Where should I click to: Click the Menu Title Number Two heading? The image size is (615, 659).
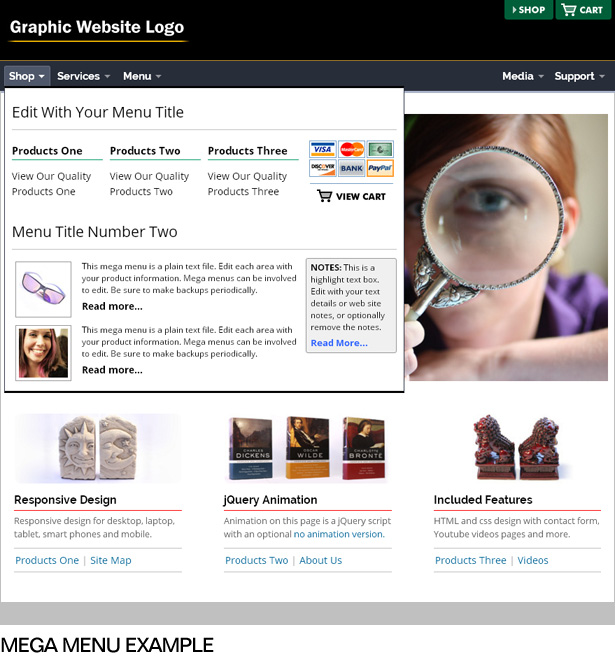click(x=95, y=232)
